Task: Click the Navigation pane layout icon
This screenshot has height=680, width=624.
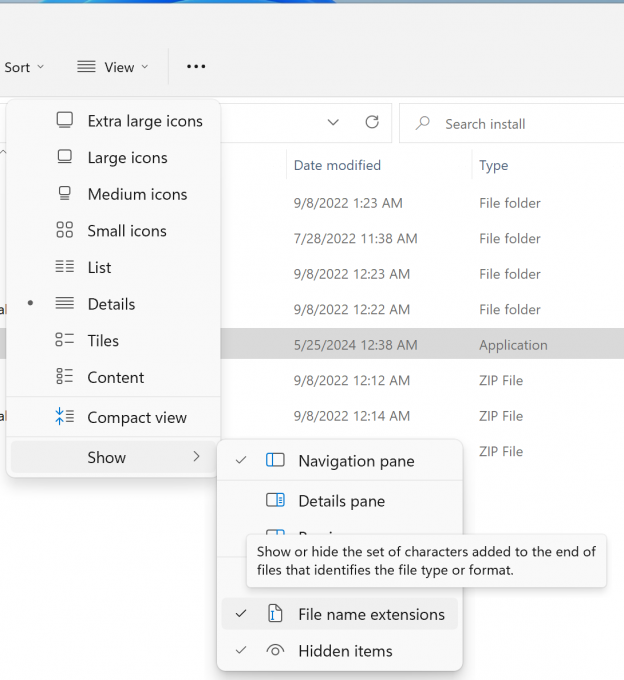Action: click(x=275, y=460)
